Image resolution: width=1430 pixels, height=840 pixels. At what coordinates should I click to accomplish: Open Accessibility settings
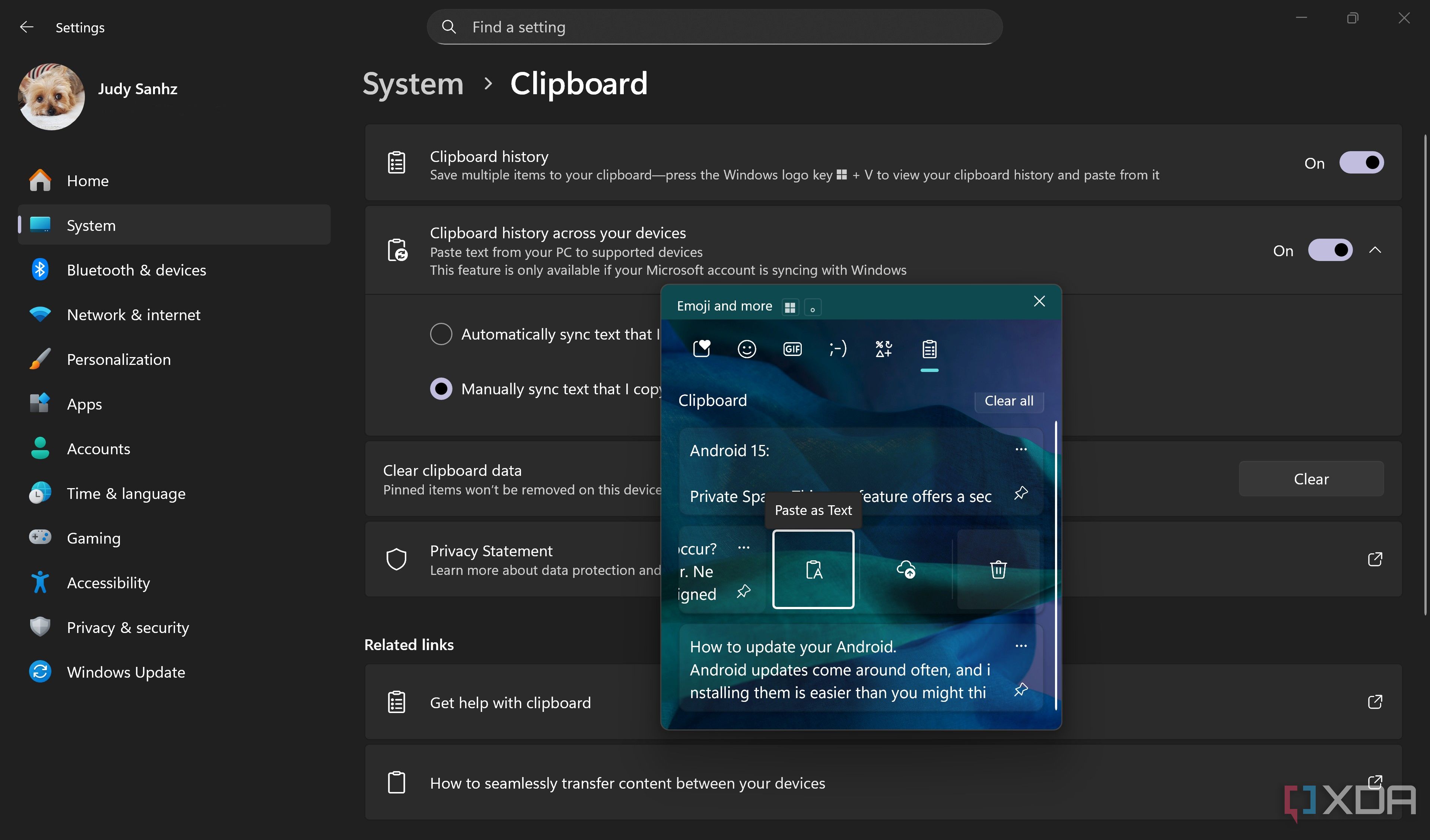pos(174,582)
